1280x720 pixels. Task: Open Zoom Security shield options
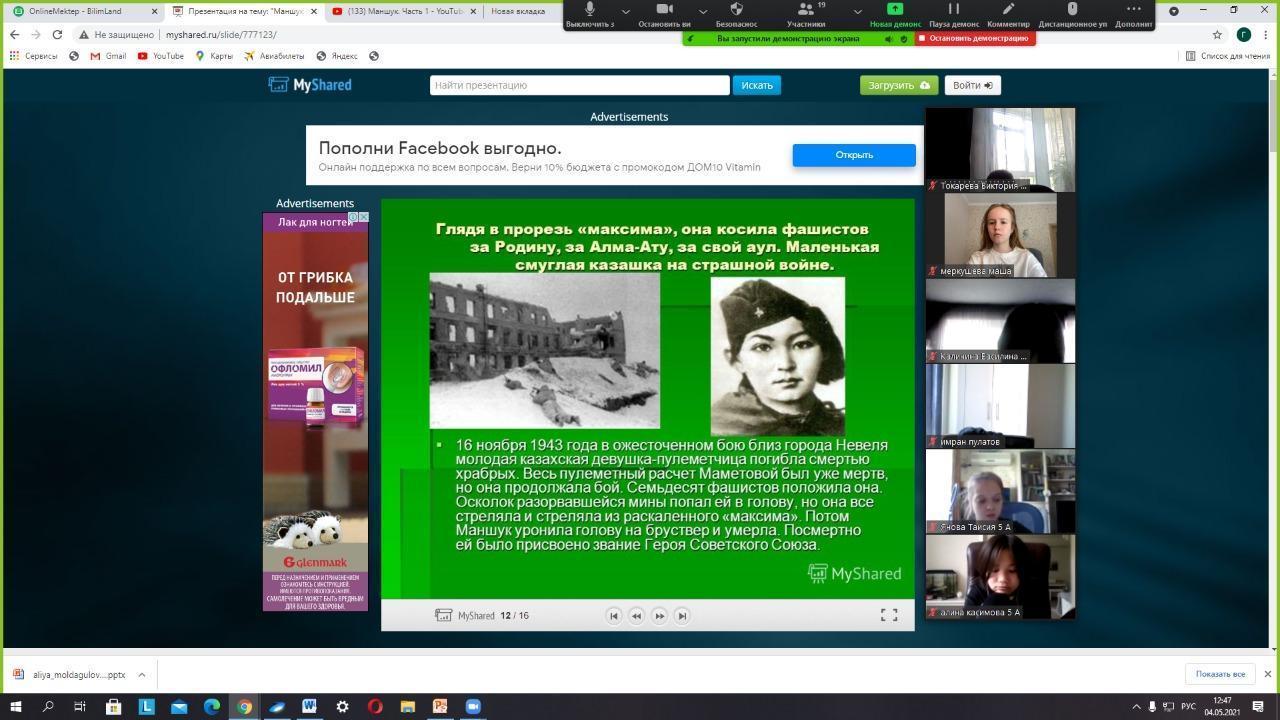click(x=736, y=12)
